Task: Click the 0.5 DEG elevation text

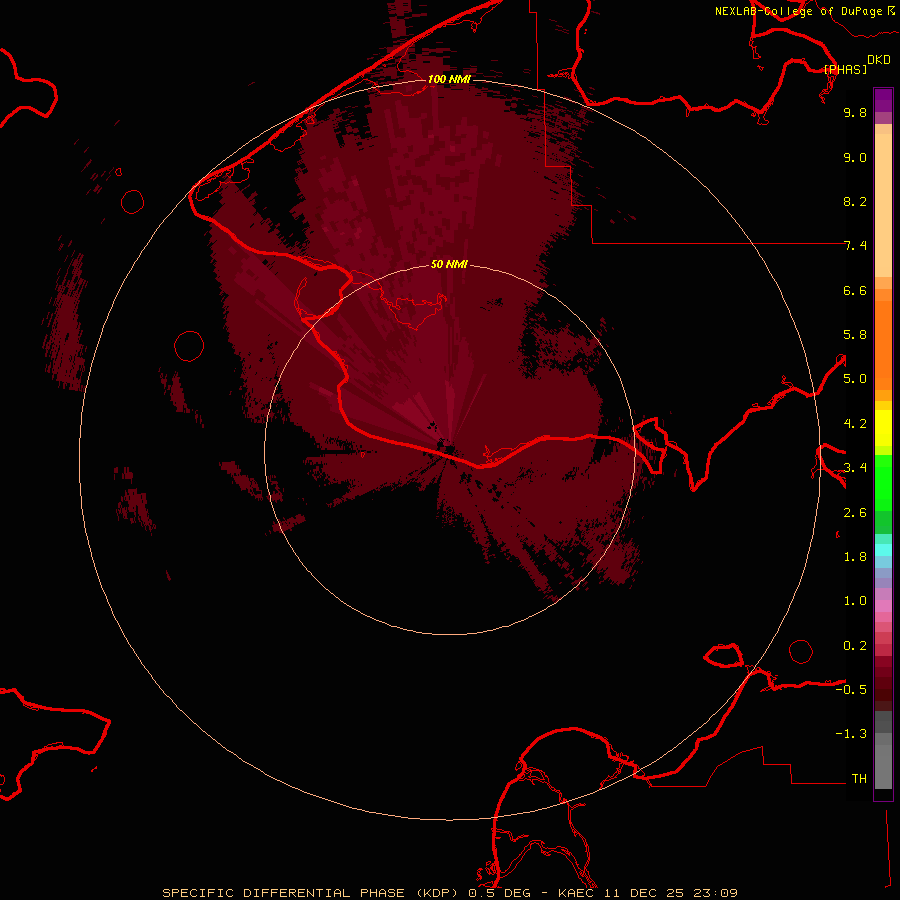Action: click(x=499, y=893)
